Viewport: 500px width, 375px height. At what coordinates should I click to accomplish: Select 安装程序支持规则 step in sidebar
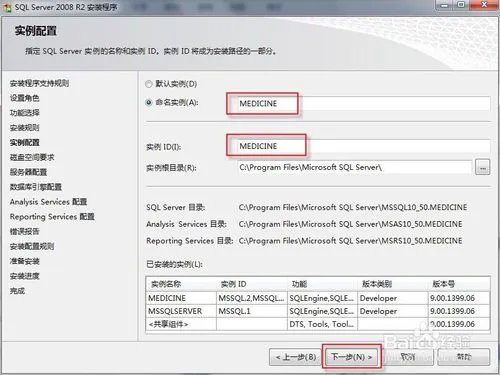click(x=39, y=83)
